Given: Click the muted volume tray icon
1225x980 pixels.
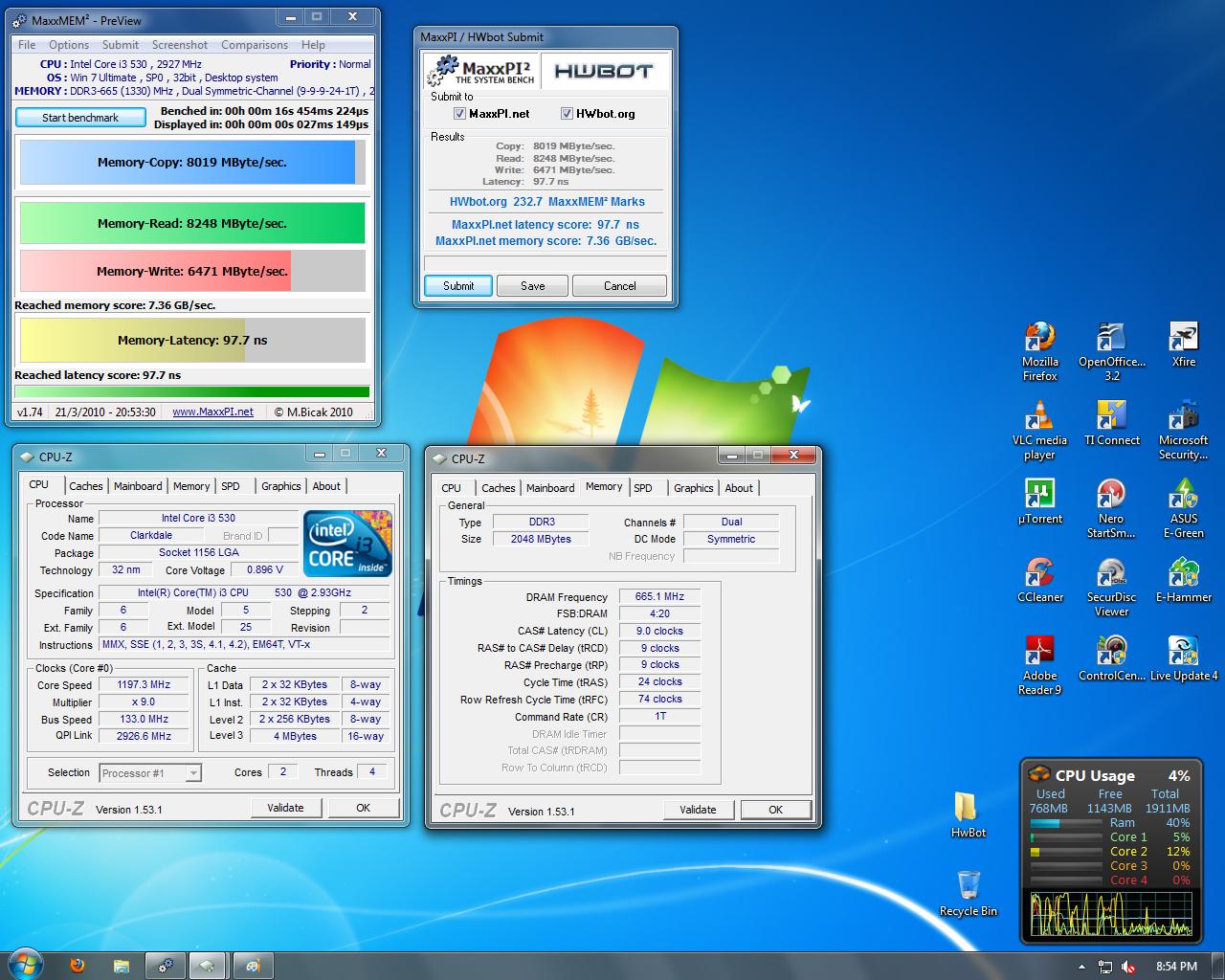Looking at the screenshot, I should (1128, 967).
